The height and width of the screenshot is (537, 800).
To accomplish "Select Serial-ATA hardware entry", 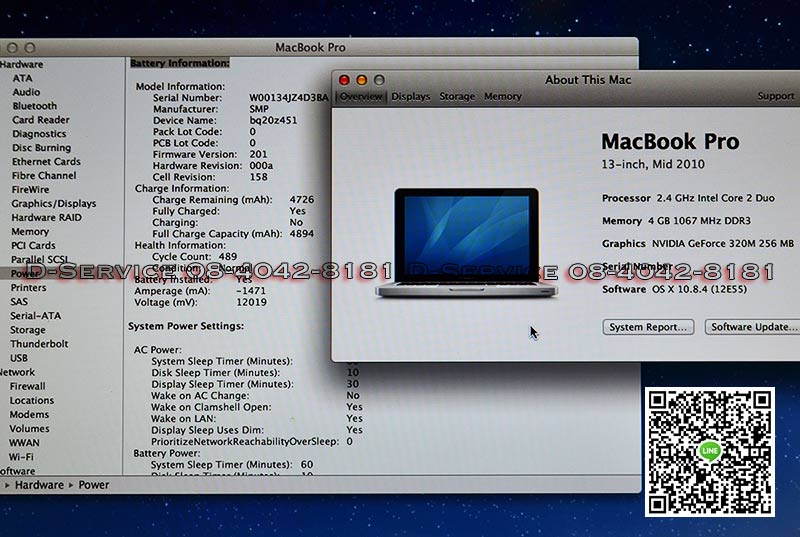I will (36, 316).
